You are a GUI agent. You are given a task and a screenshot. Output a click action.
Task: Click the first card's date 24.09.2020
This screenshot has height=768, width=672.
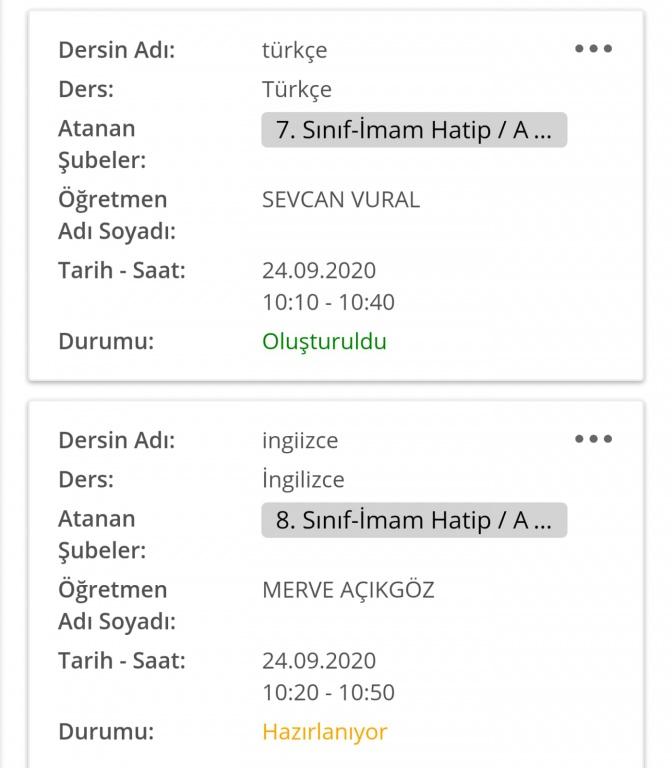tap(319, 270)
